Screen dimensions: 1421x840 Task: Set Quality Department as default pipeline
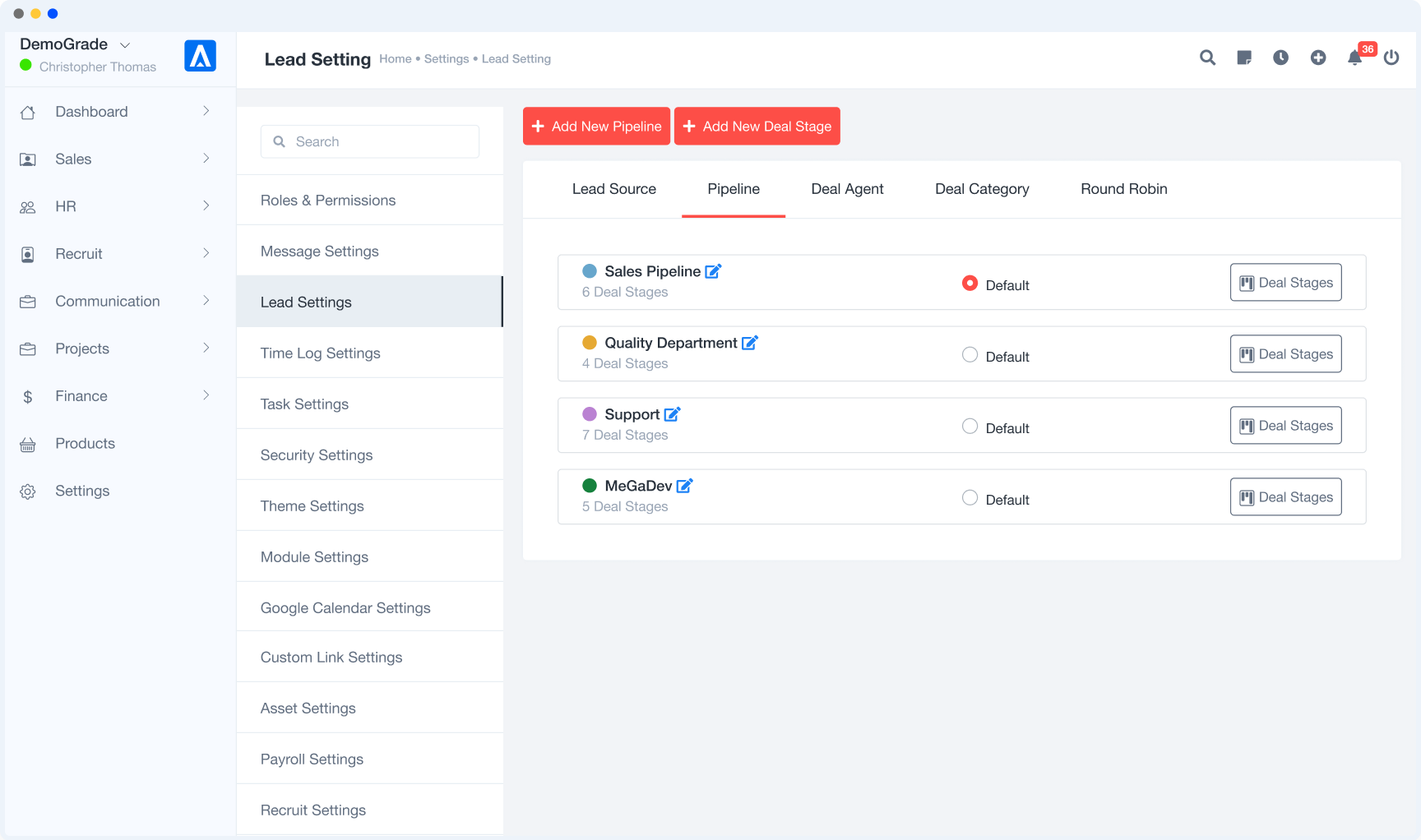(x=970, y=354)
